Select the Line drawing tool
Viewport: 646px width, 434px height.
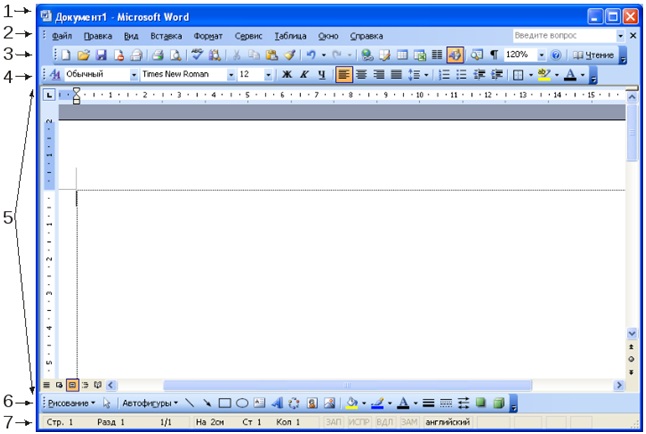[x=190, y=403]
